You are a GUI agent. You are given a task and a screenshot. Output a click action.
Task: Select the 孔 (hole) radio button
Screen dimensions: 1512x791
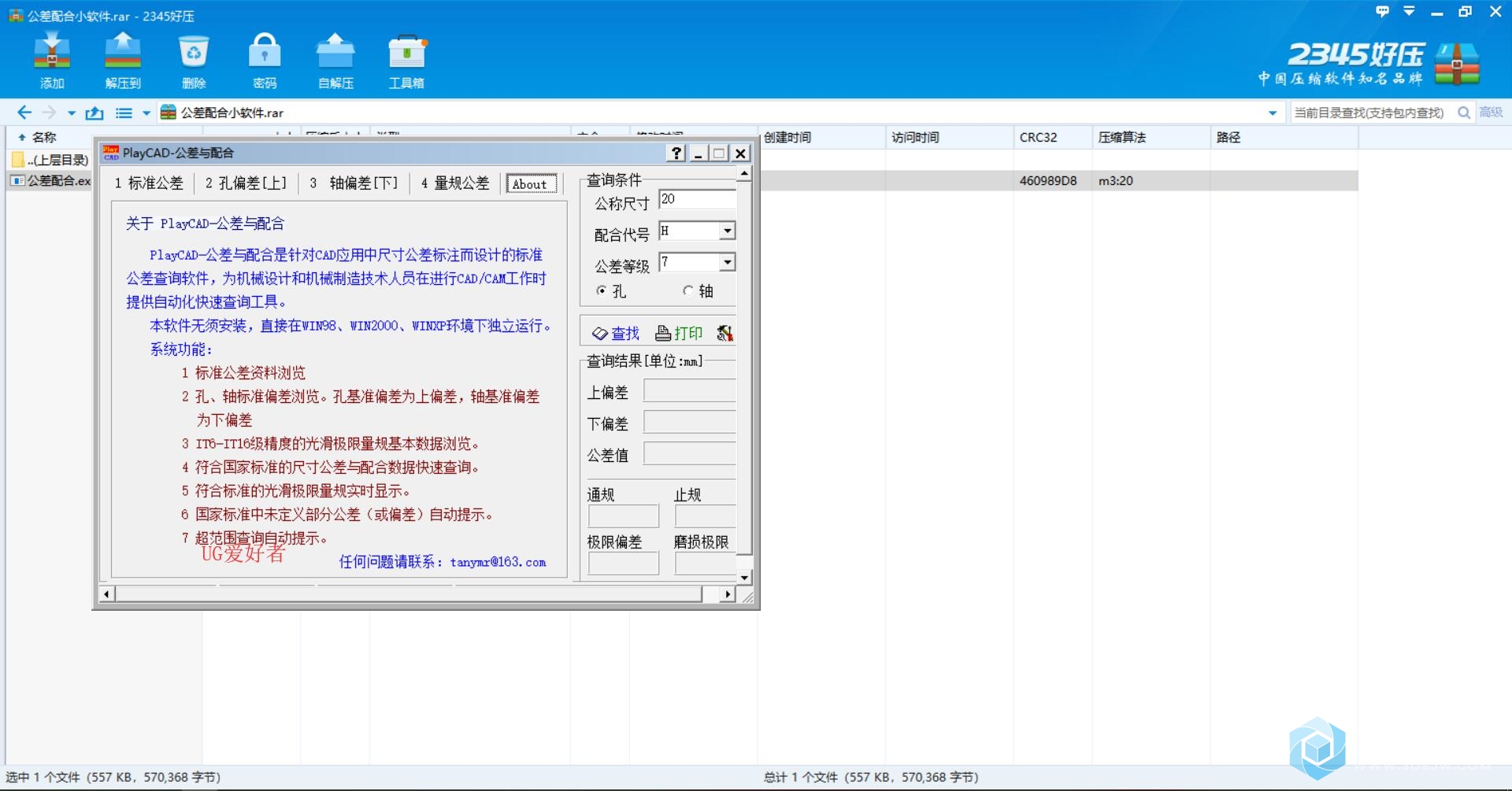(602, 291)
